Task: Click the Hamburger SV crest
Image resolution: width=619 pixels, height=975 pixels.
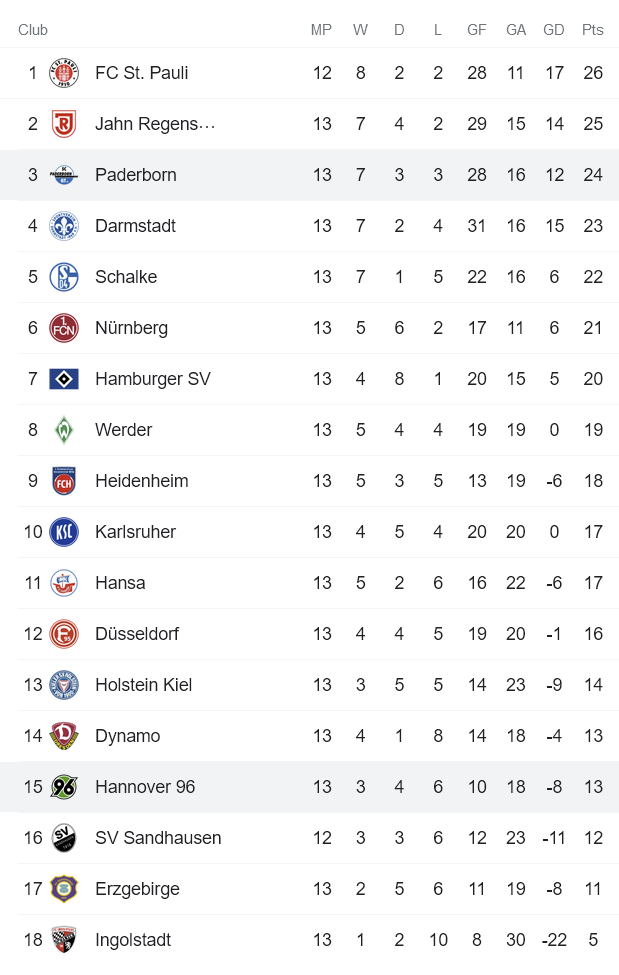Action: pos(63,378)
